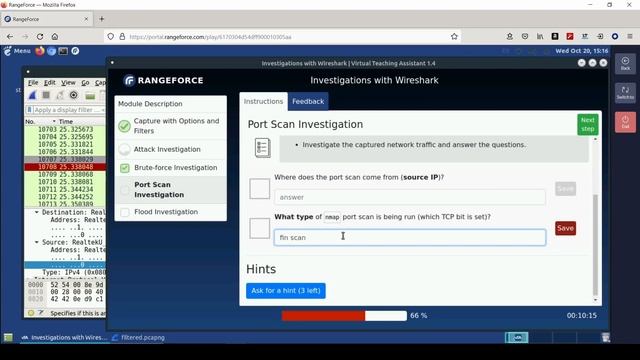This screenshot has width=640, height=360.
Task: Open the Wireshark display filter dropdown arrow
Action: 102,110
